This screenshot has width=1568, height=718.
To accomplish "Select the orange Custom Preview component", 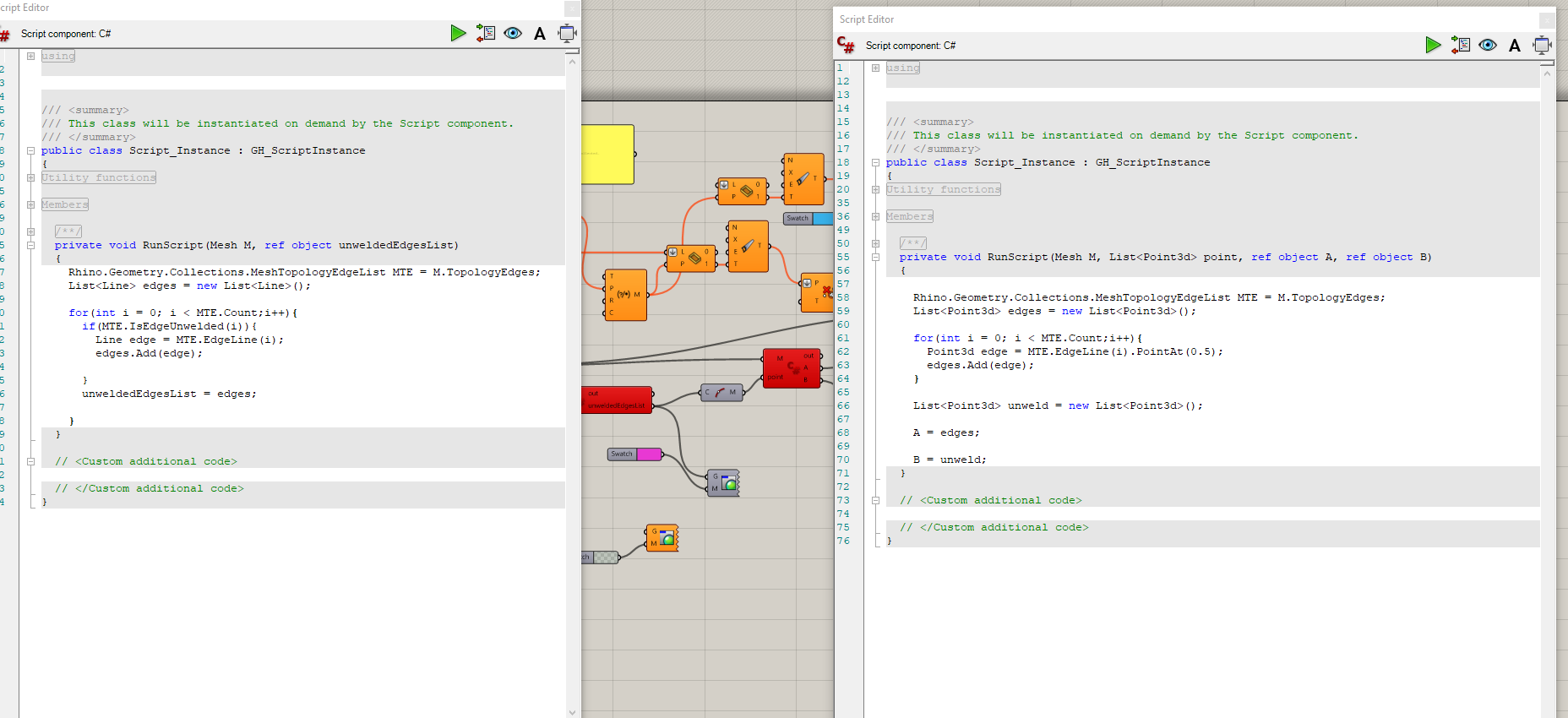I will 662,538.
